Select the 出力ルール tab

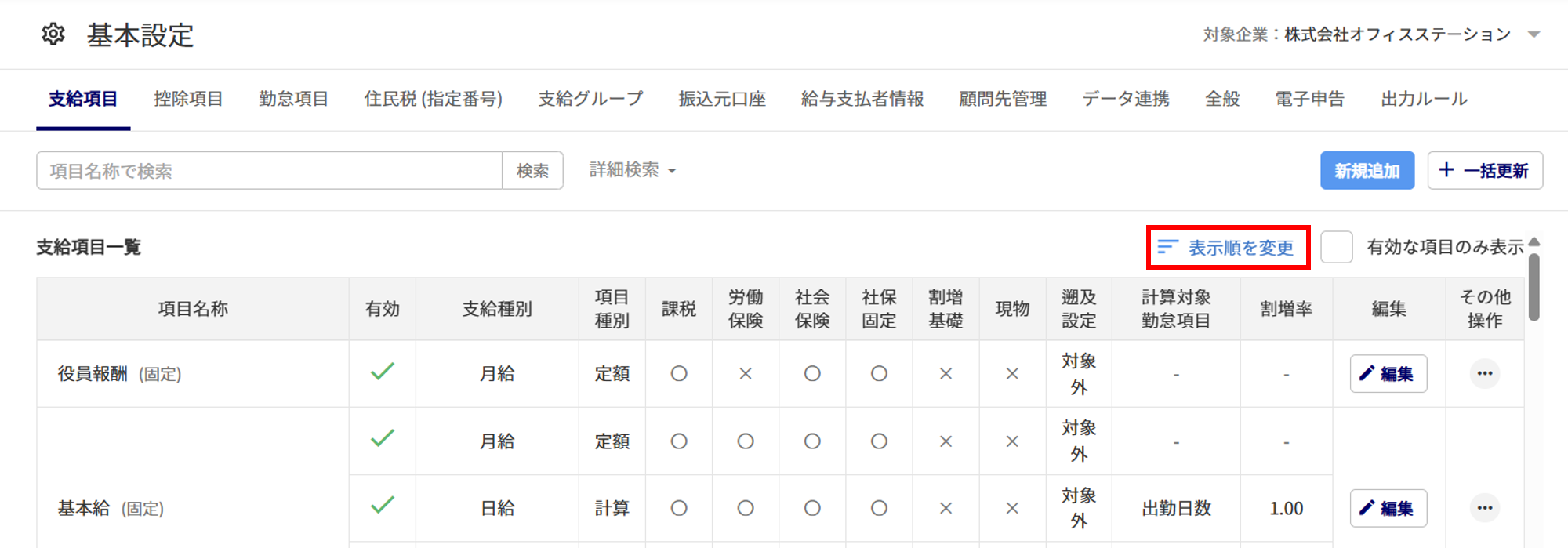(1424, 99)
